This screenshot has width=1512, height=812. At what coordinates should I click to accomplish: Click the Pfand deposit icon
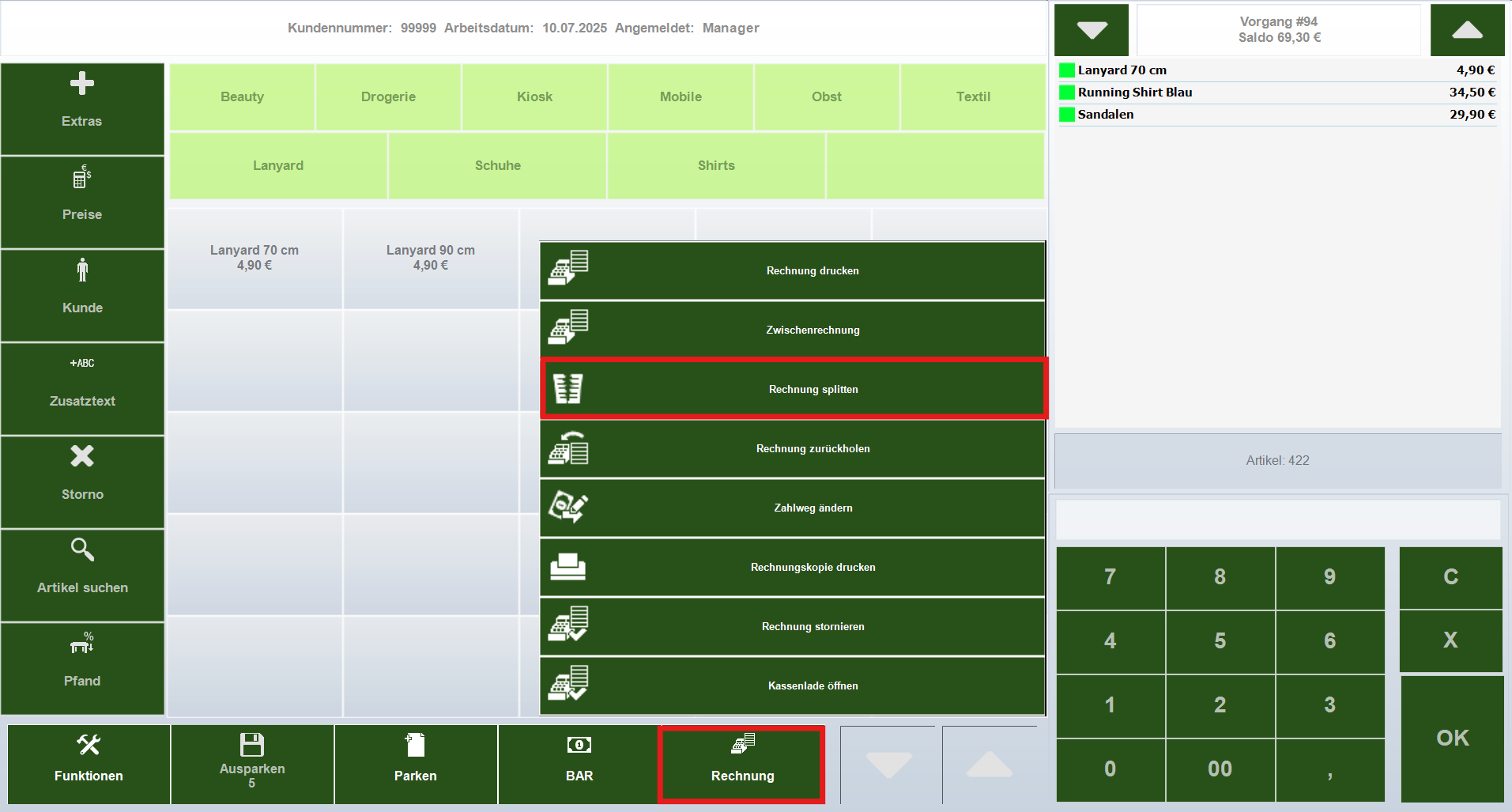pyautogui.click(x=82, y=644)
